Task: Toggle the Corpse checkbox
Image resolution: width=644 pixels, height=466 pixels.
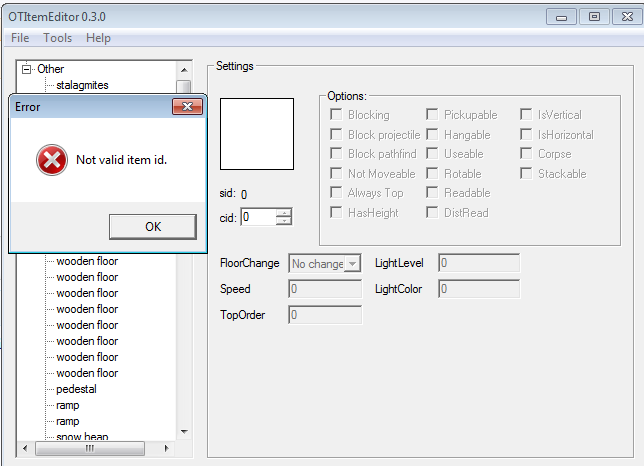Action: pyautogui.click(x=526, y=154)
